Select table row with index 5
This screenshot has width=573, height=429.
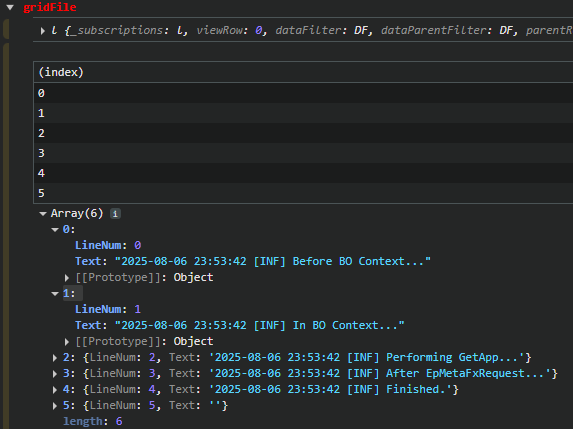click(x=303, y=193)
